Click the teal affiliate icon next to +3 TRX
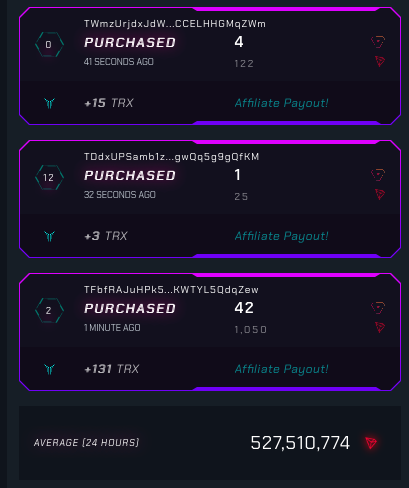 [x=50, y=236]
